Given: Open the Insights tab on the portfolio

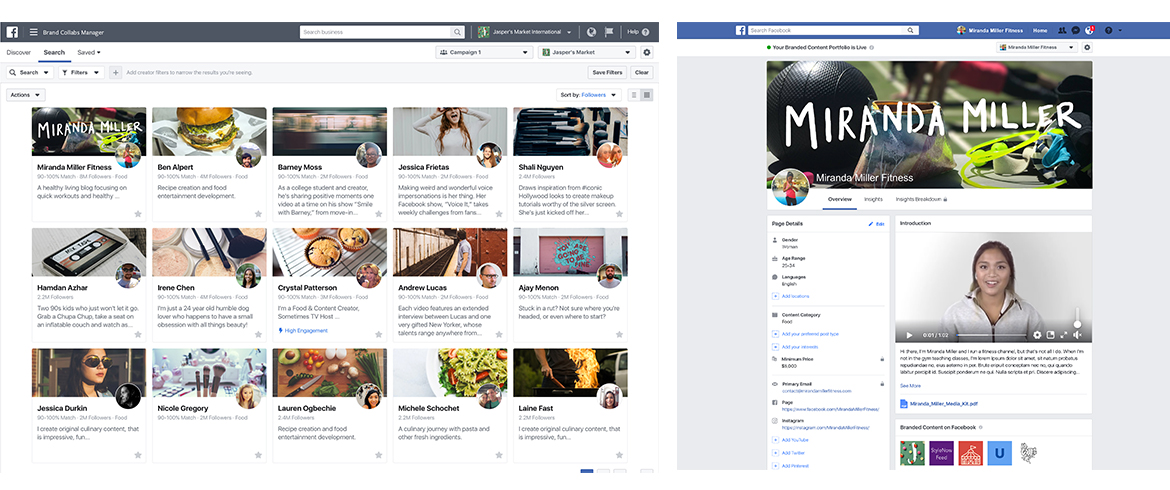Looking at the screenshot, I should click(874, 200).
